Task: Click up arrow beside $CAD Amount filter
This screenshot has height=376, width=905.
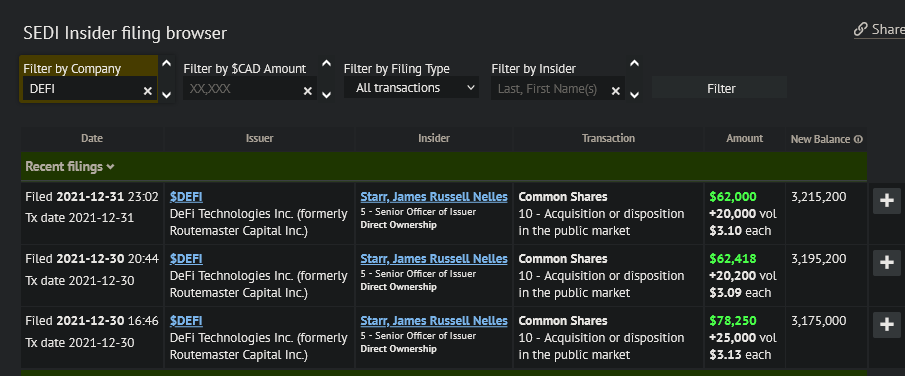Action: (327, 64)
